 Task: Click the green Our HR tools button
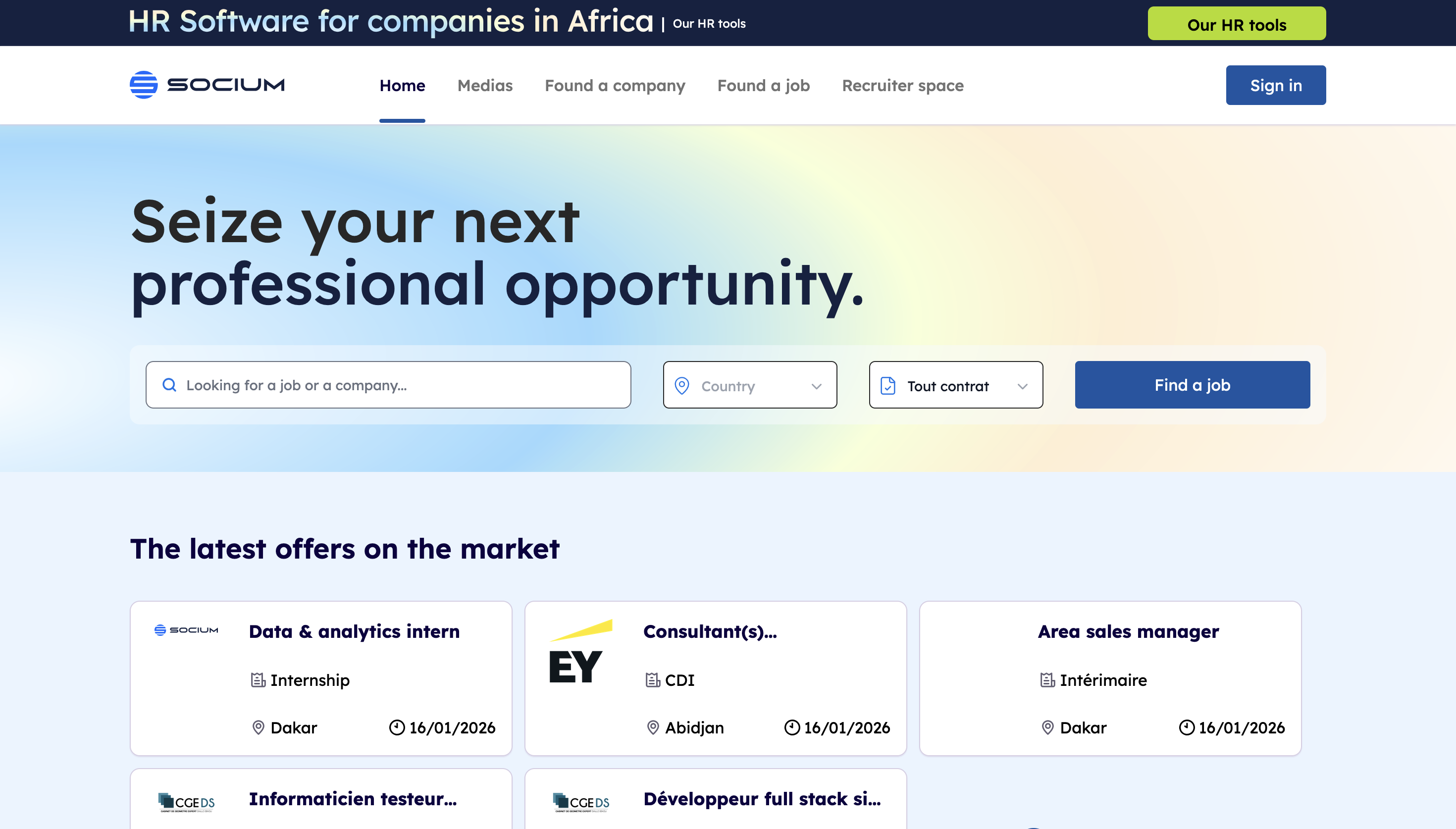(1236, 24)
